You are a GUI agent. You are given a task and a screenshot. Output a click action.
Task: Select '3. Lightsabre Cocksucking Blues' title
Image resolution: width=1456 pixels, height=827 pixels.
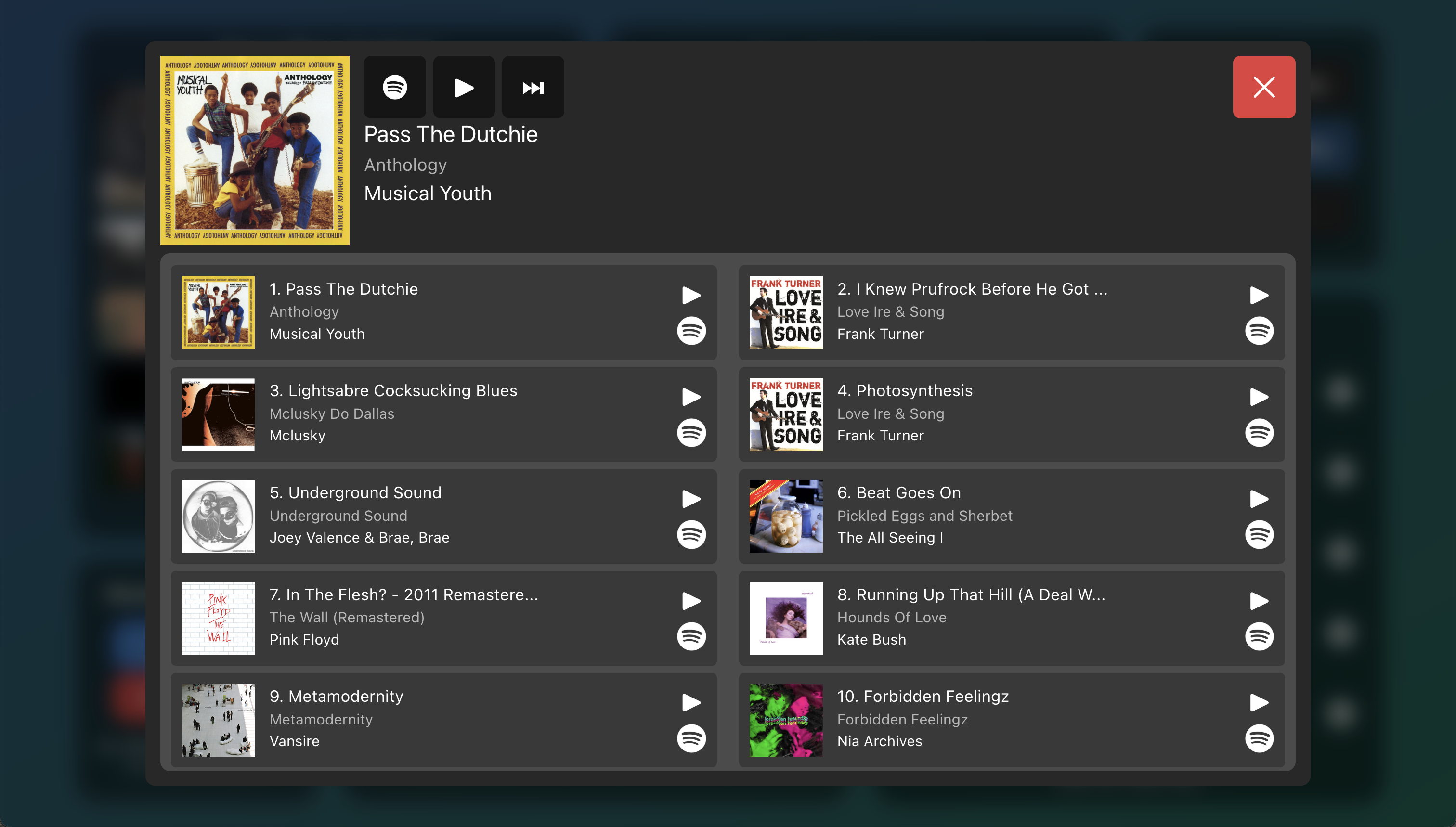pyautogui.click(x=393, y=391)
